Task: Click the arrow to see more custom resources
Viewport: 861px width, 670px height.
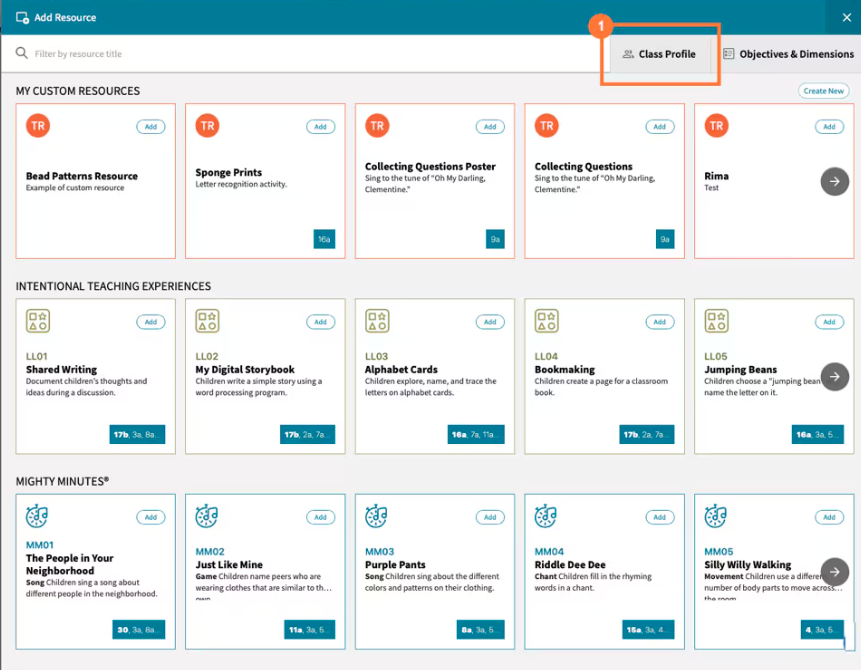Action: point(834,181)
